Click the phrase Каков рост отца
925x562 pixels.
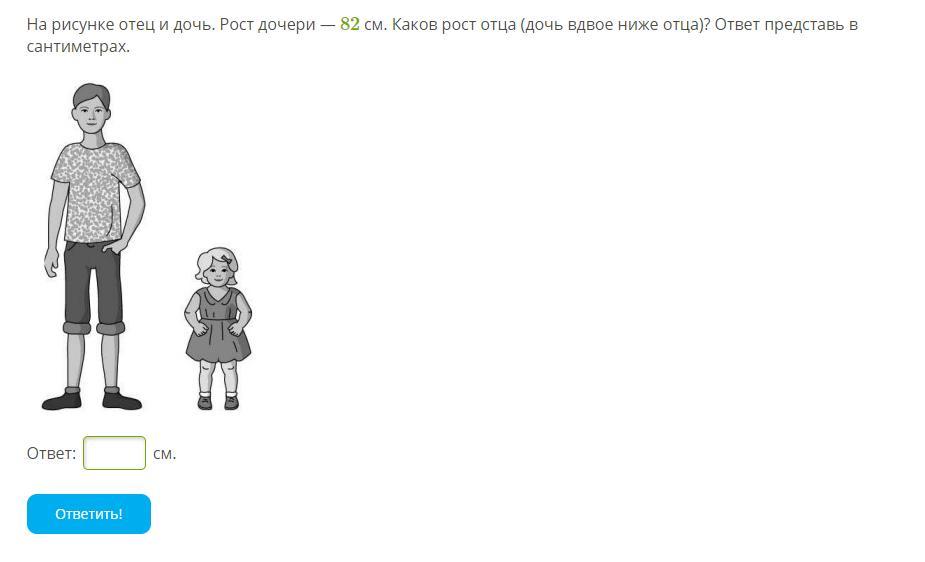454,25
